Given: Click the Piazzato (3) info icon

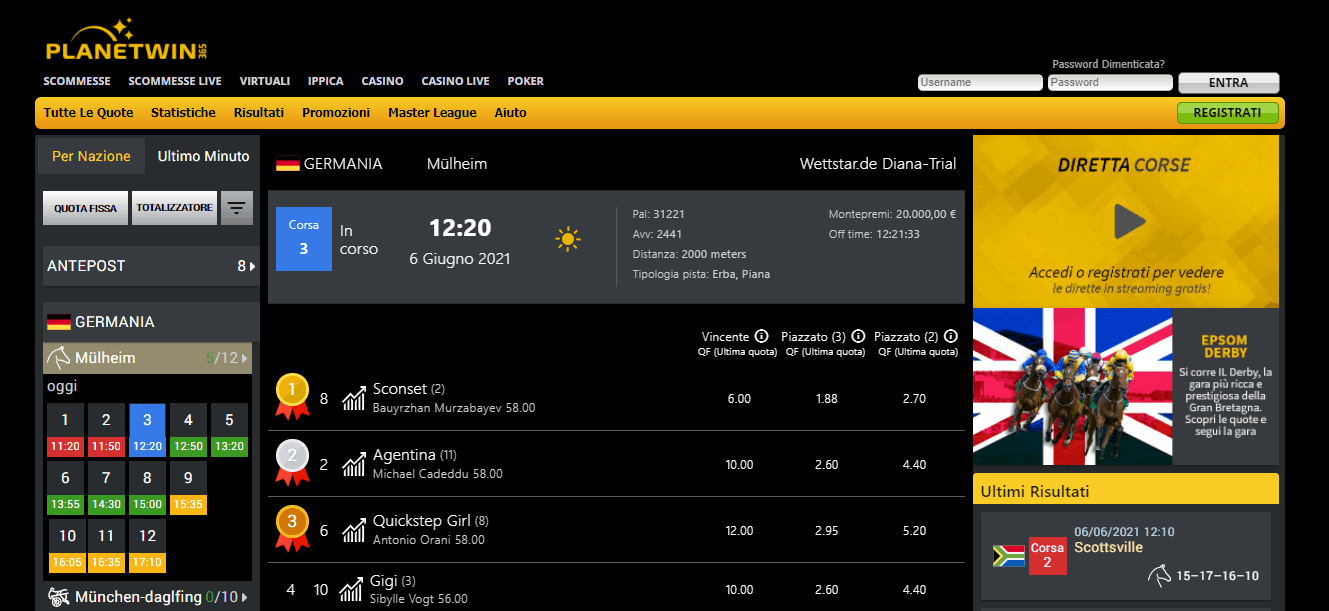Looking at the screenshot, I should pos(858,337).
